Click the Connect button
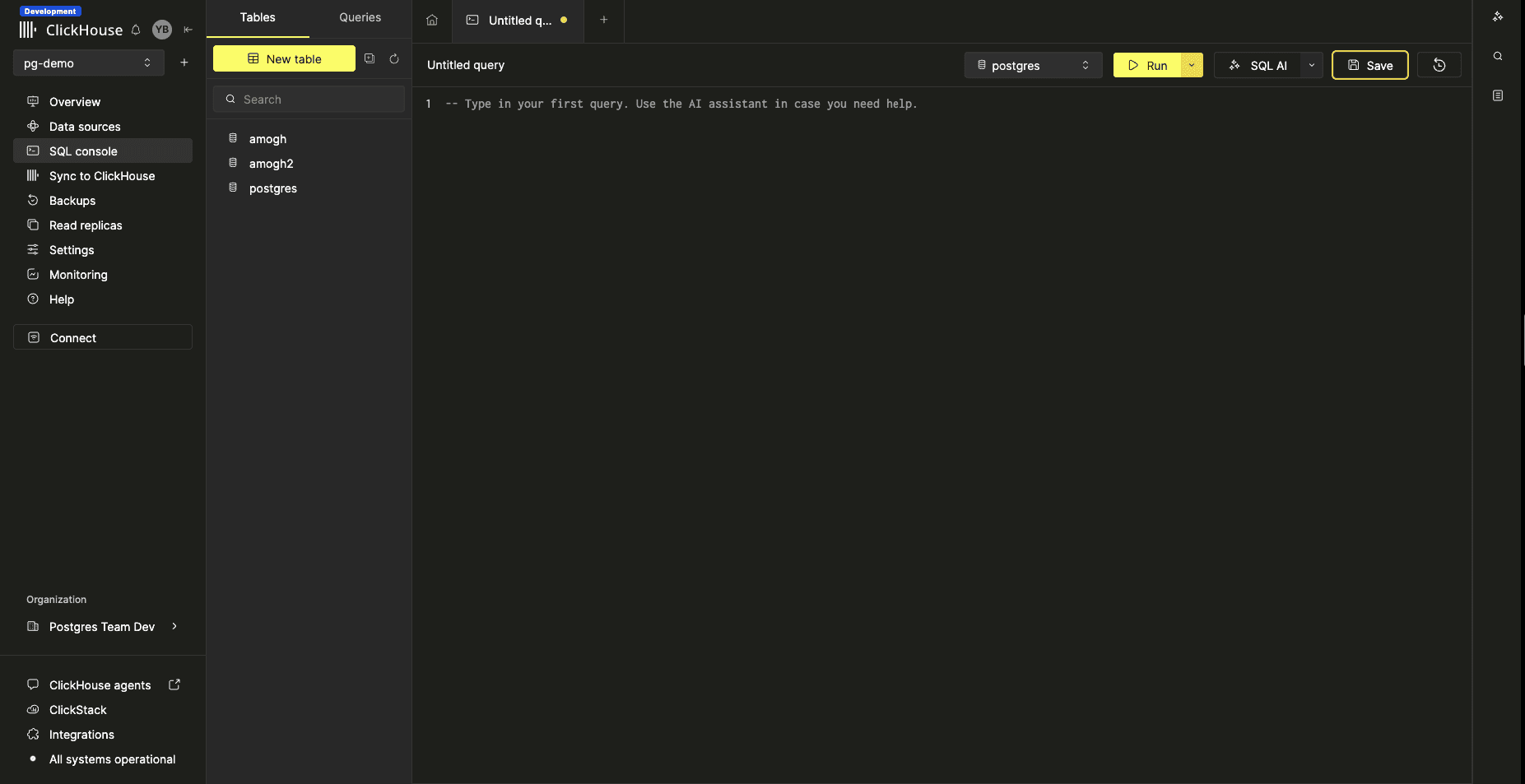Viewport: 1525px width, 784px height. 103,337
